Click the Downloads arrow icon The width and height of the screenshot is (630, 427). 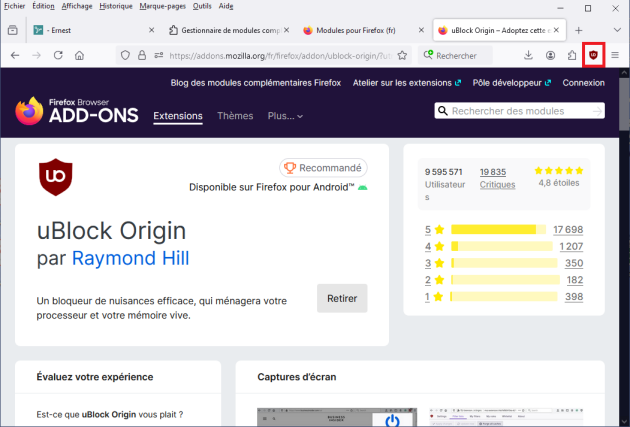[x=528, y=55]
